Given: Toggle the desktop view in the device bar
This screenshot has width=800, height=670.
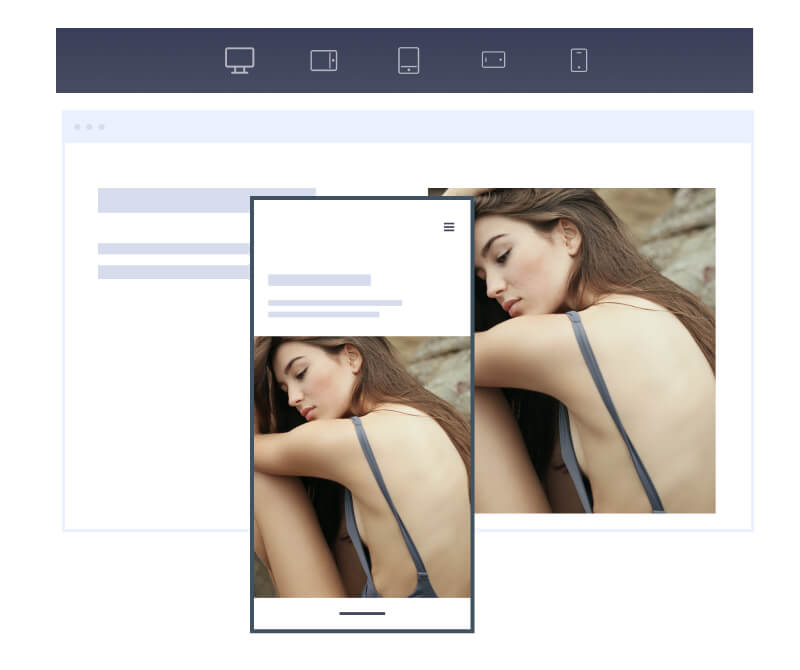Looking at the screenshot, I should click(x=238, y=60).
